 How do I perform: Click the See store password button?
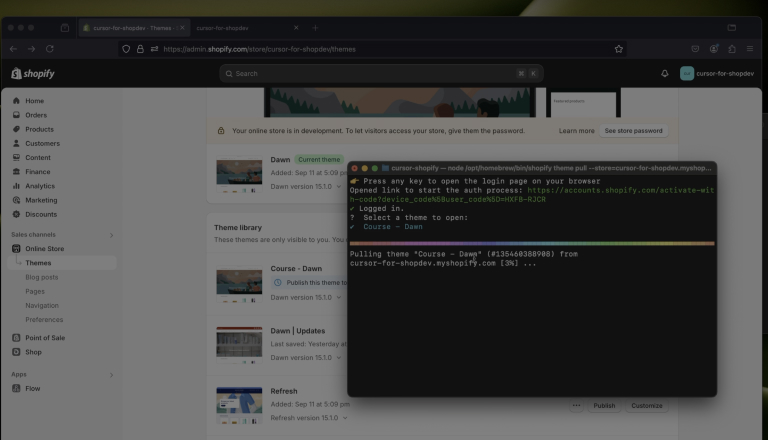pyautogui.click(x=633, y=131)
